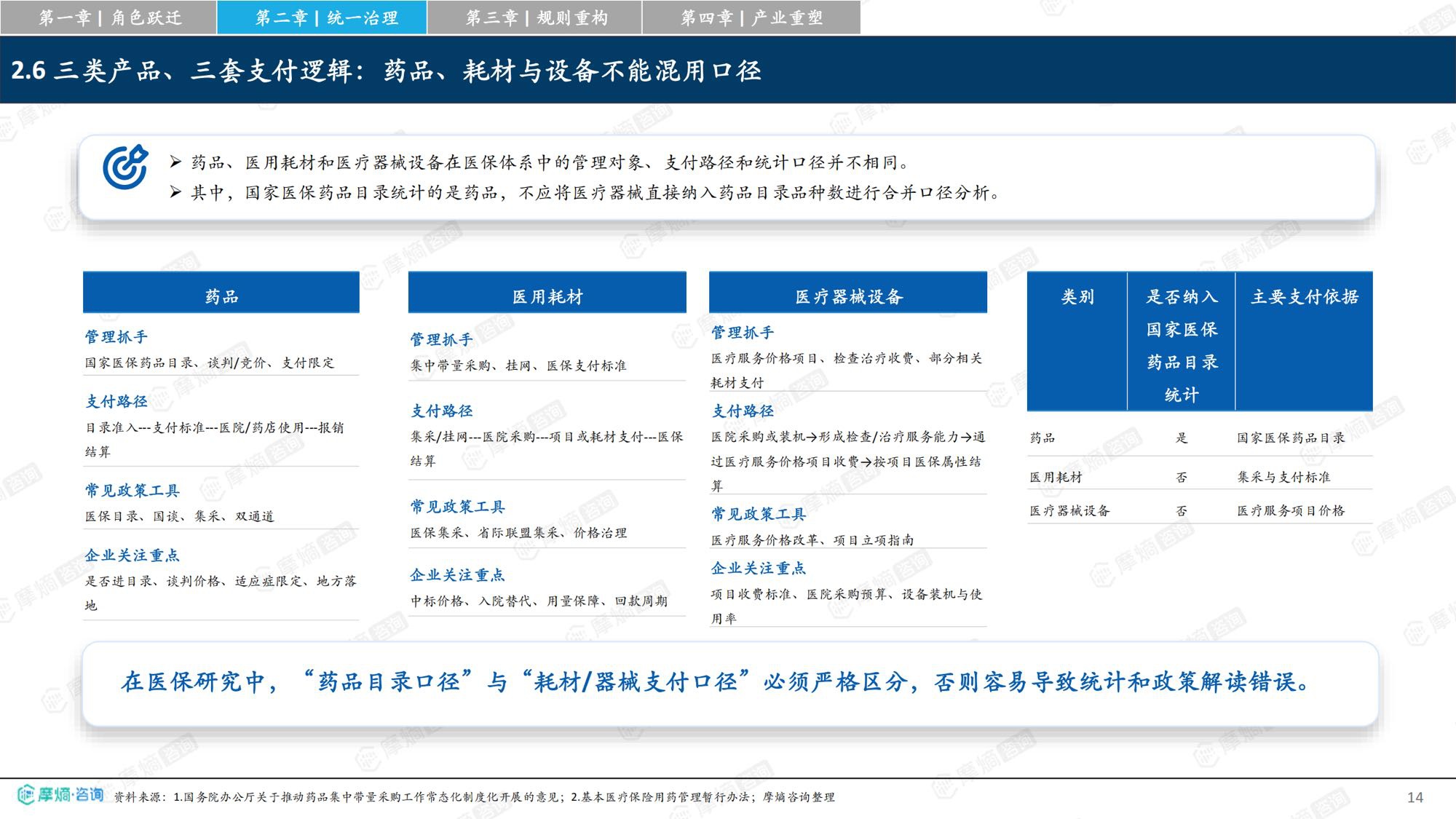The width and height of the screenshot is (1456, 819).
Task: Click the 医疗器械设备 row label in the table
Action: 1070,510
